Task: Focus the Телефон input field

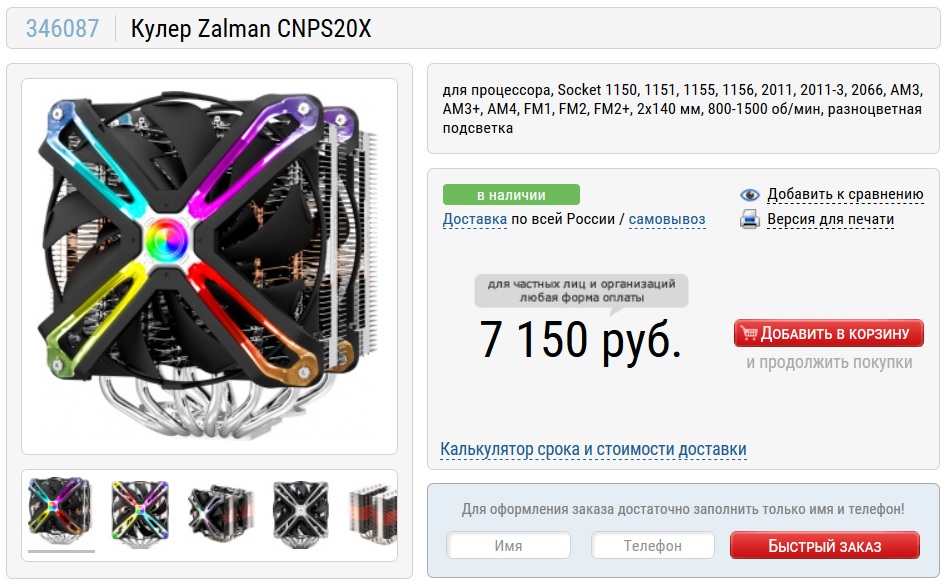Action: [x=653, y=546]
